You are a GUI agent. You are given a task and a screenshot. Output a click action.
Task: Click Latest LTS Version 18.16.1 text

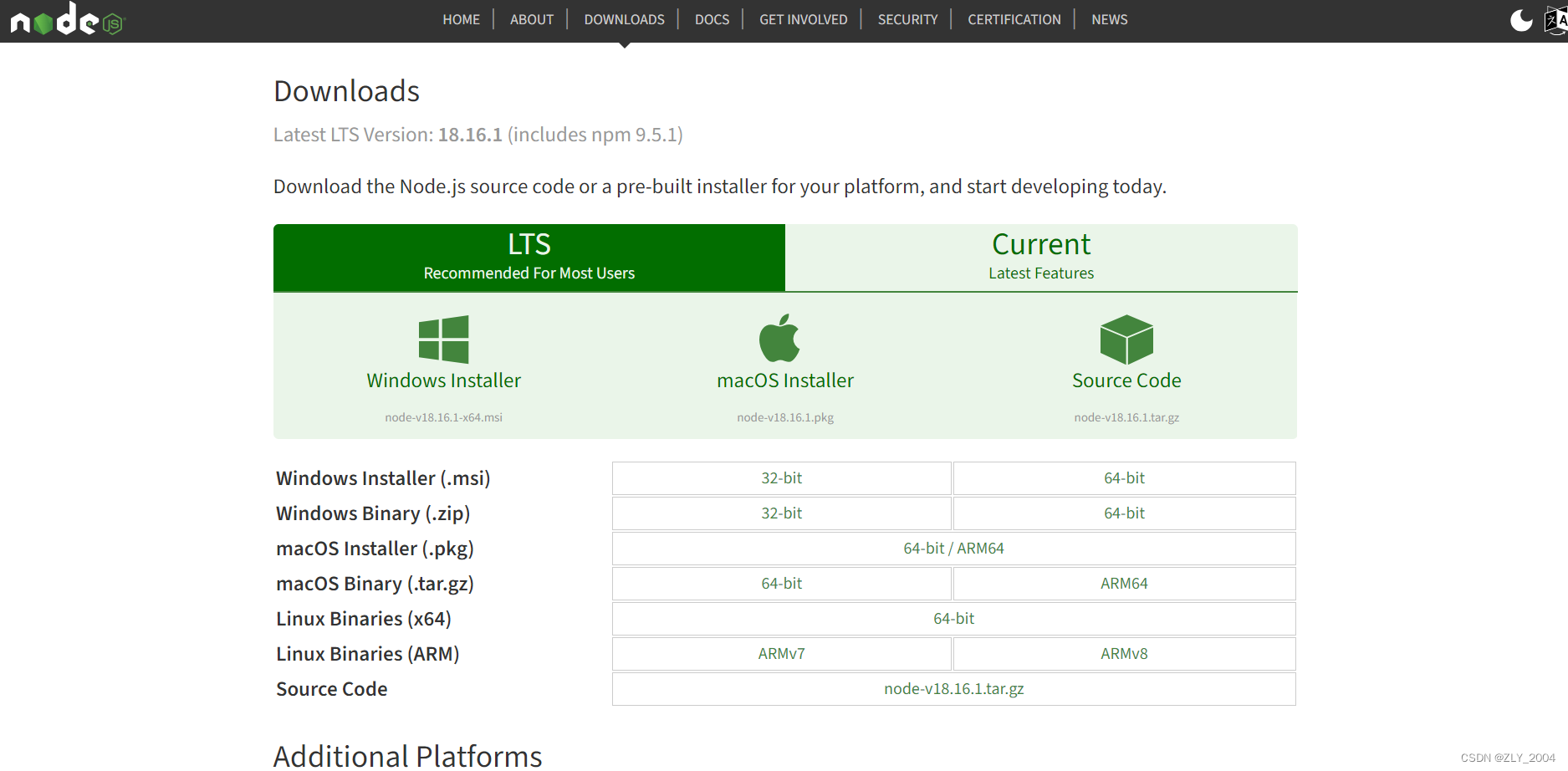tap(478, 135)
